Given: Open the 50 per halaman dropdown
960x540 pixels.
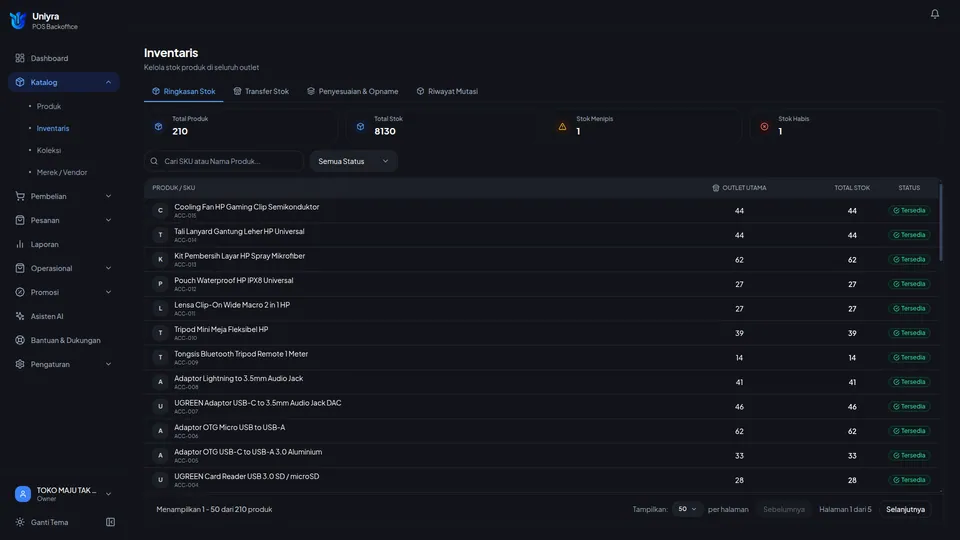Looking at the screenshot, I should 687,509.
